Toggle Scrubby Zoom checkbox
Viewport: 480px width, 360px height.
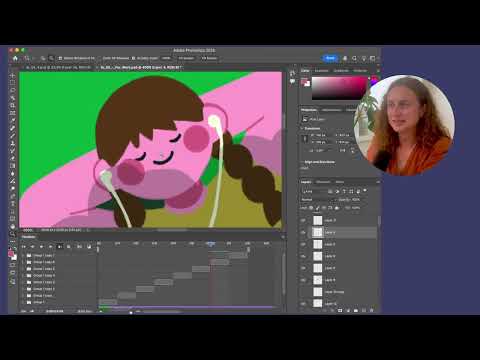134,58
